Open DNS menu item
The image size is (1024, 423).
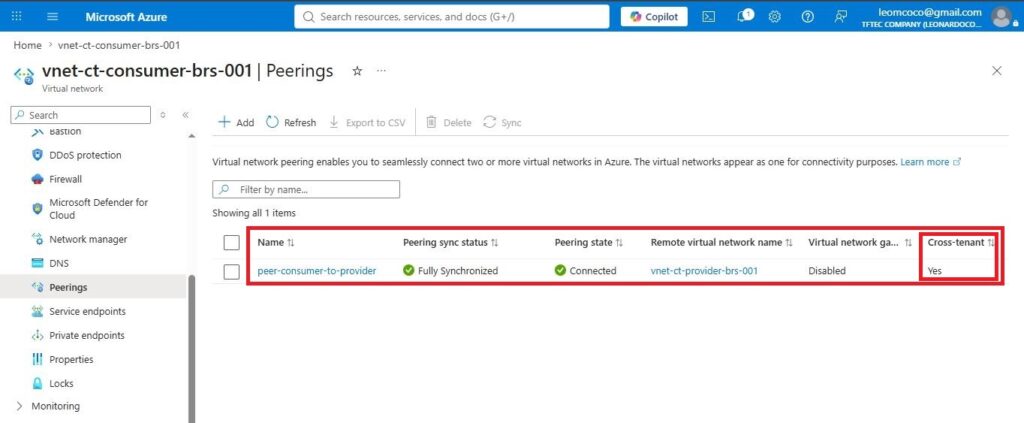(x=59, y=264)
